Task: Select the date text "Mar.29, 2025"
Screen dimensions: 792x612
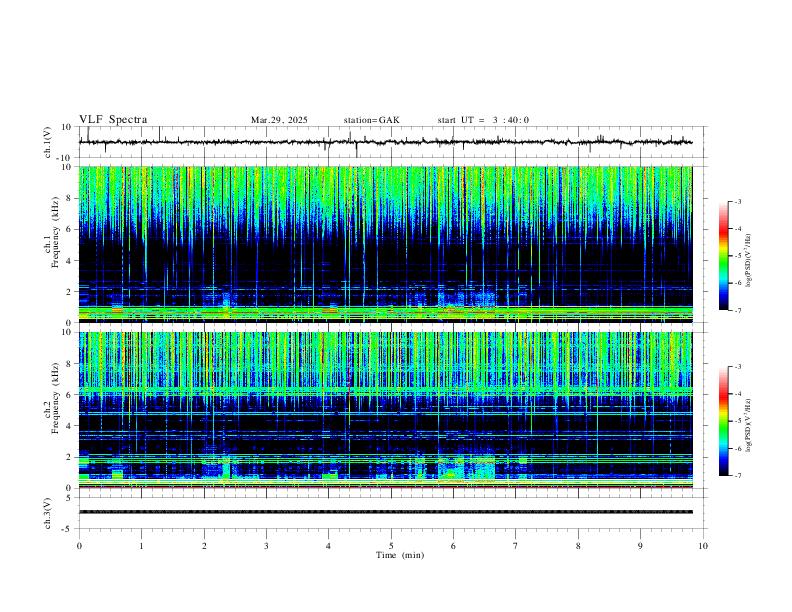Action: [x=279, y=120]
